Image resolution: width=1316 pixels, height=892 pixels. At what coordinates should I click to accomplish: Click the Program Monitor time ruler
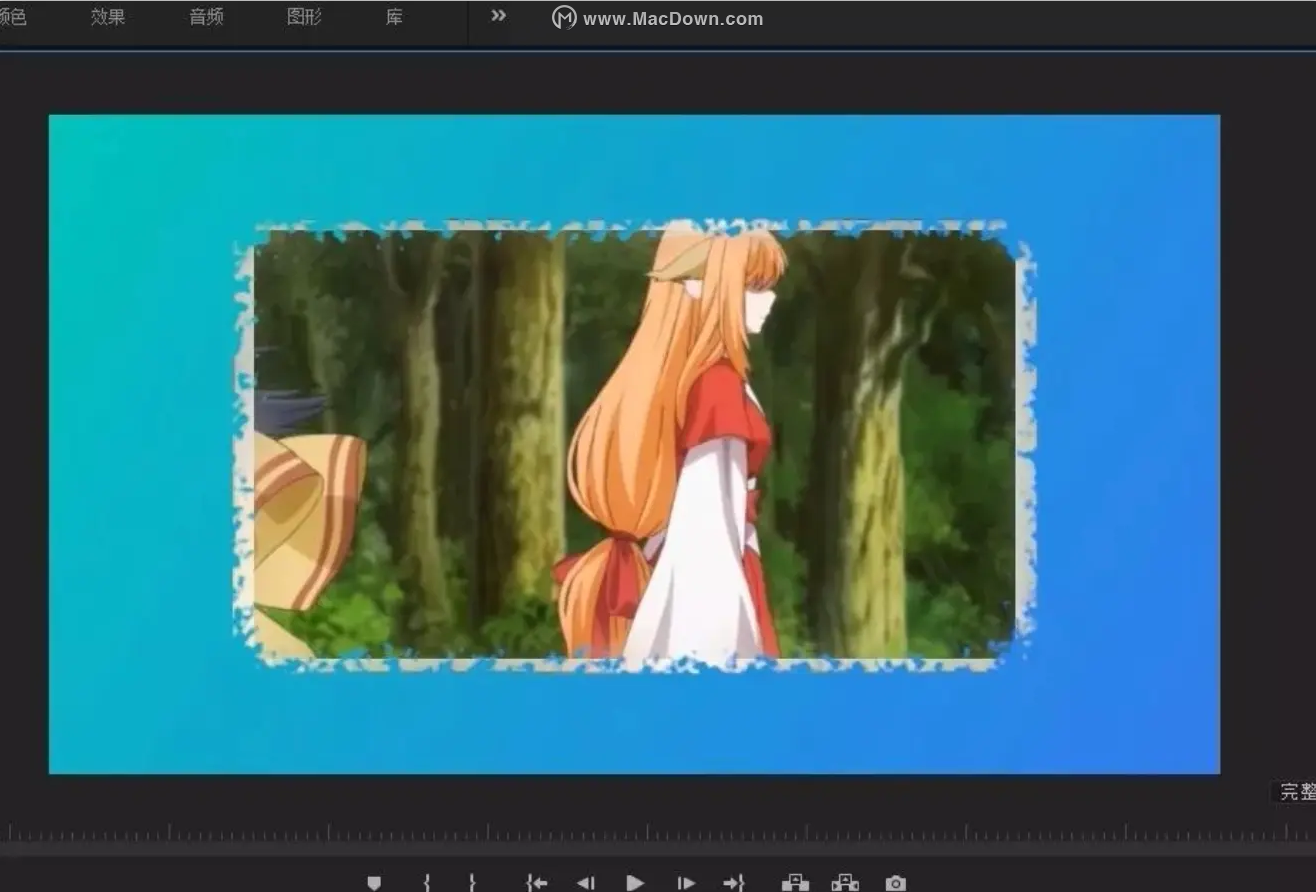[658, 832]
